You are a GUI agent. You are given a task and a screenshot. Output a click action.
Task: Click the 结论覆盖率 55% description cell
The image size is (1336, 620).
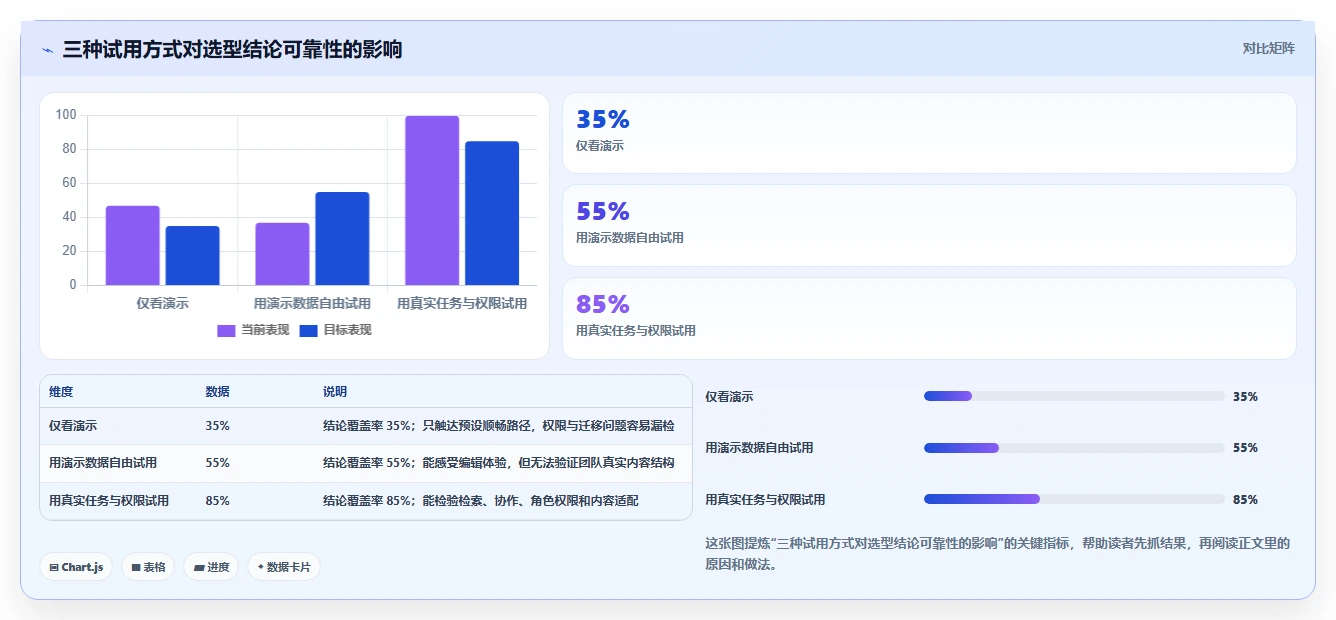(x=503, y=463)
